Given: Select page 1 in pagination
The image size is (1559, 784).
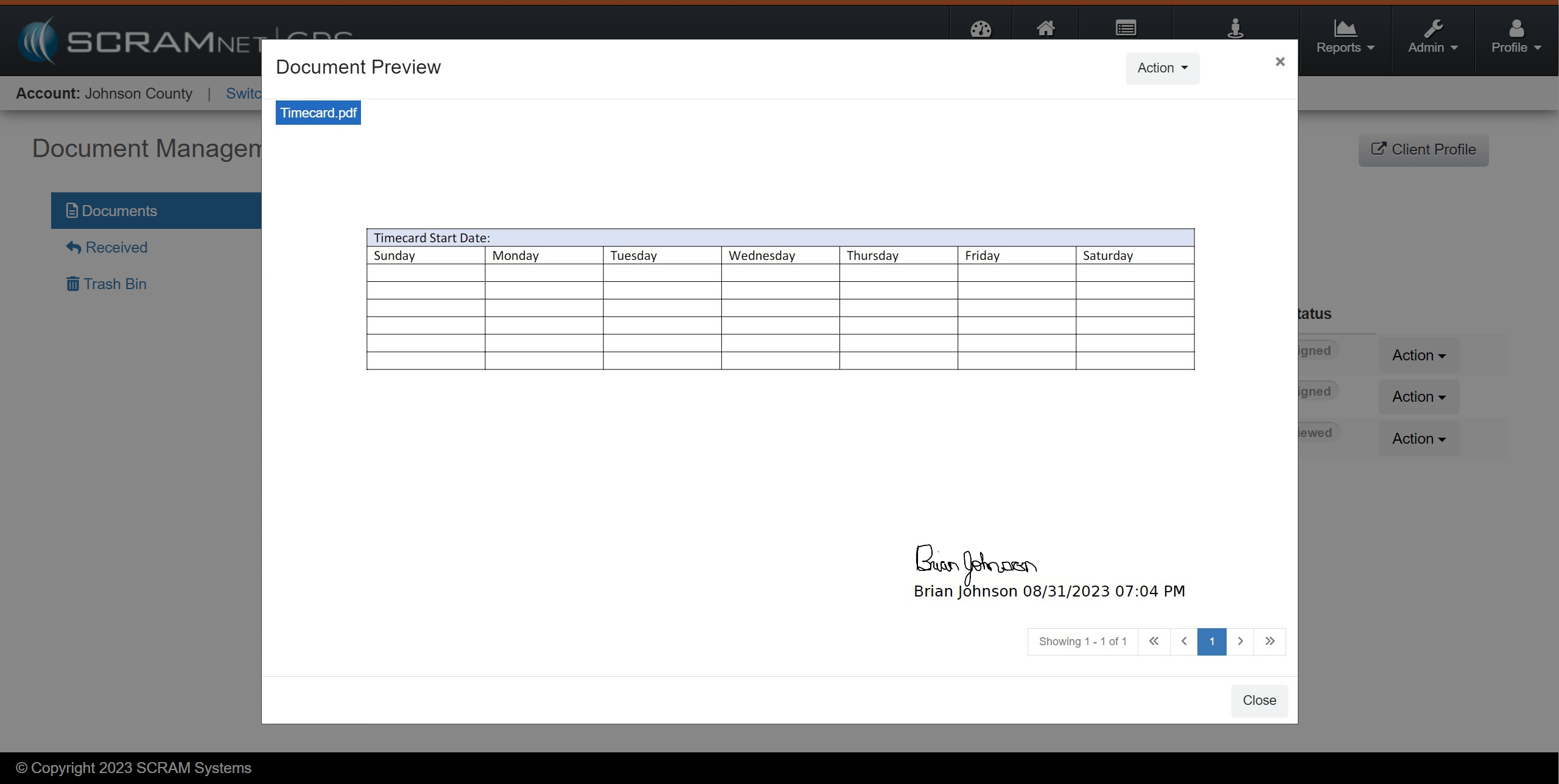Looking at the screenshot, I should 1211,641.
